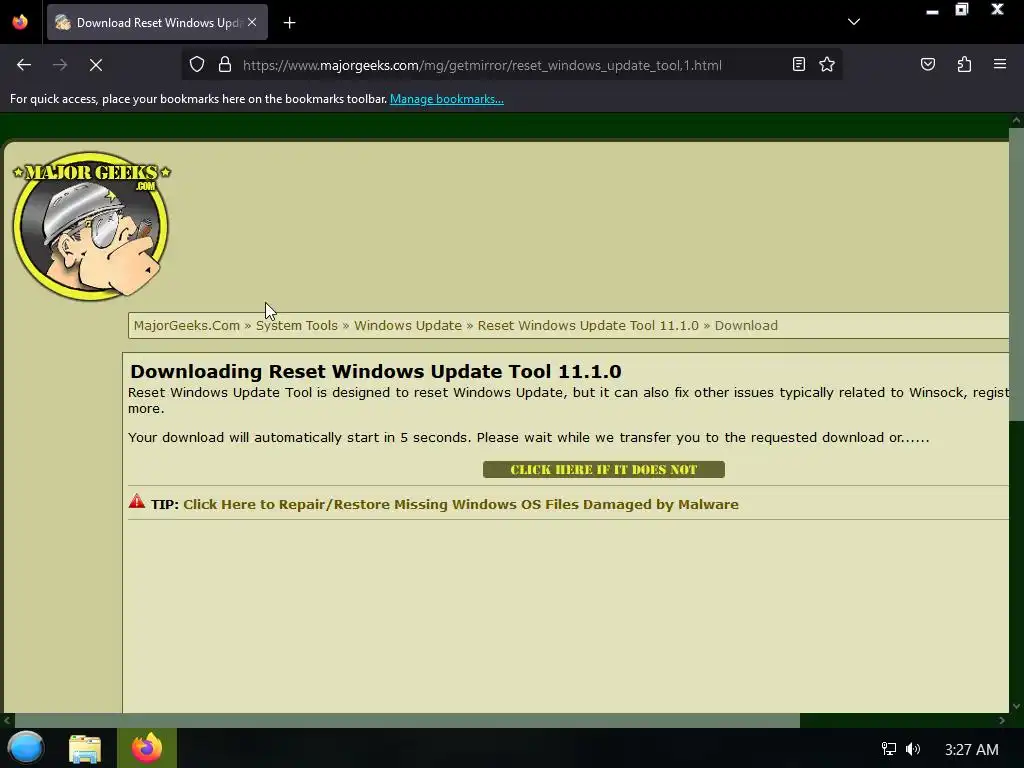The height and width of the screenshot is (768, 1024).
Task: Click the scroll right arrow
Action: pyautogui.click(x=1002, y=720)
